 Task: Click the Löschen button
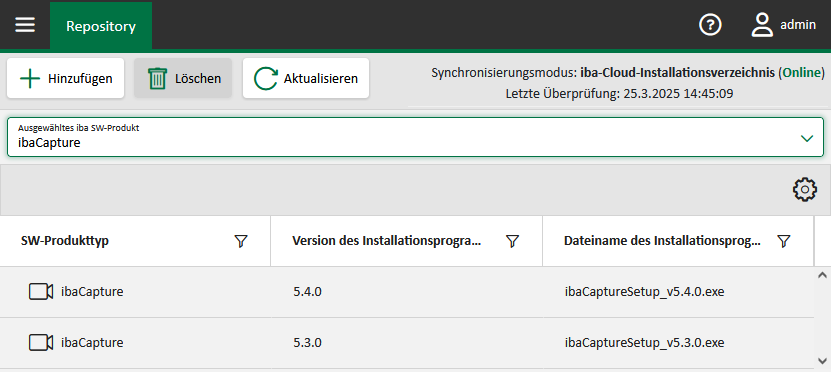coord(183,78)
